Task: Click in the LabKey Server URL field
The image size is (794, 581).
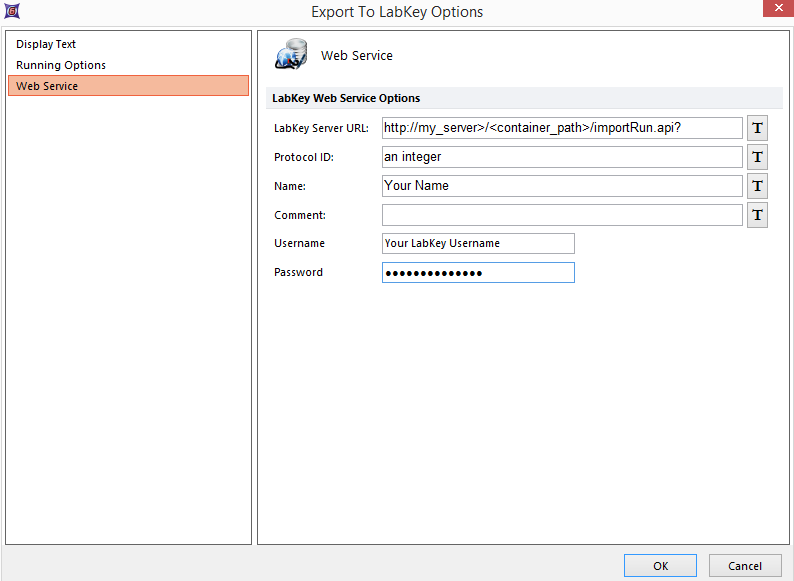Action: click(561, 128)
